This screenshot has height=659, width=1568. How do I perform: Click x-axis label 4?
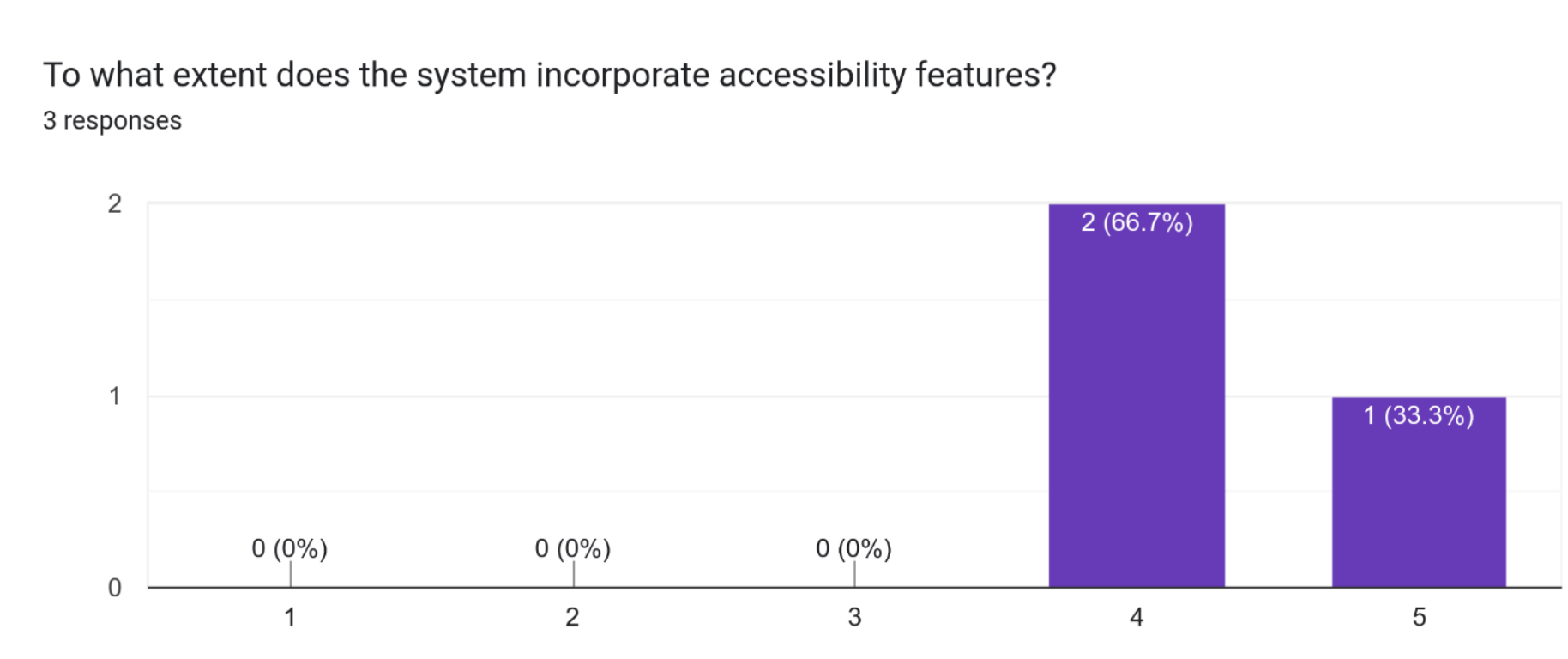[1137, 617]
